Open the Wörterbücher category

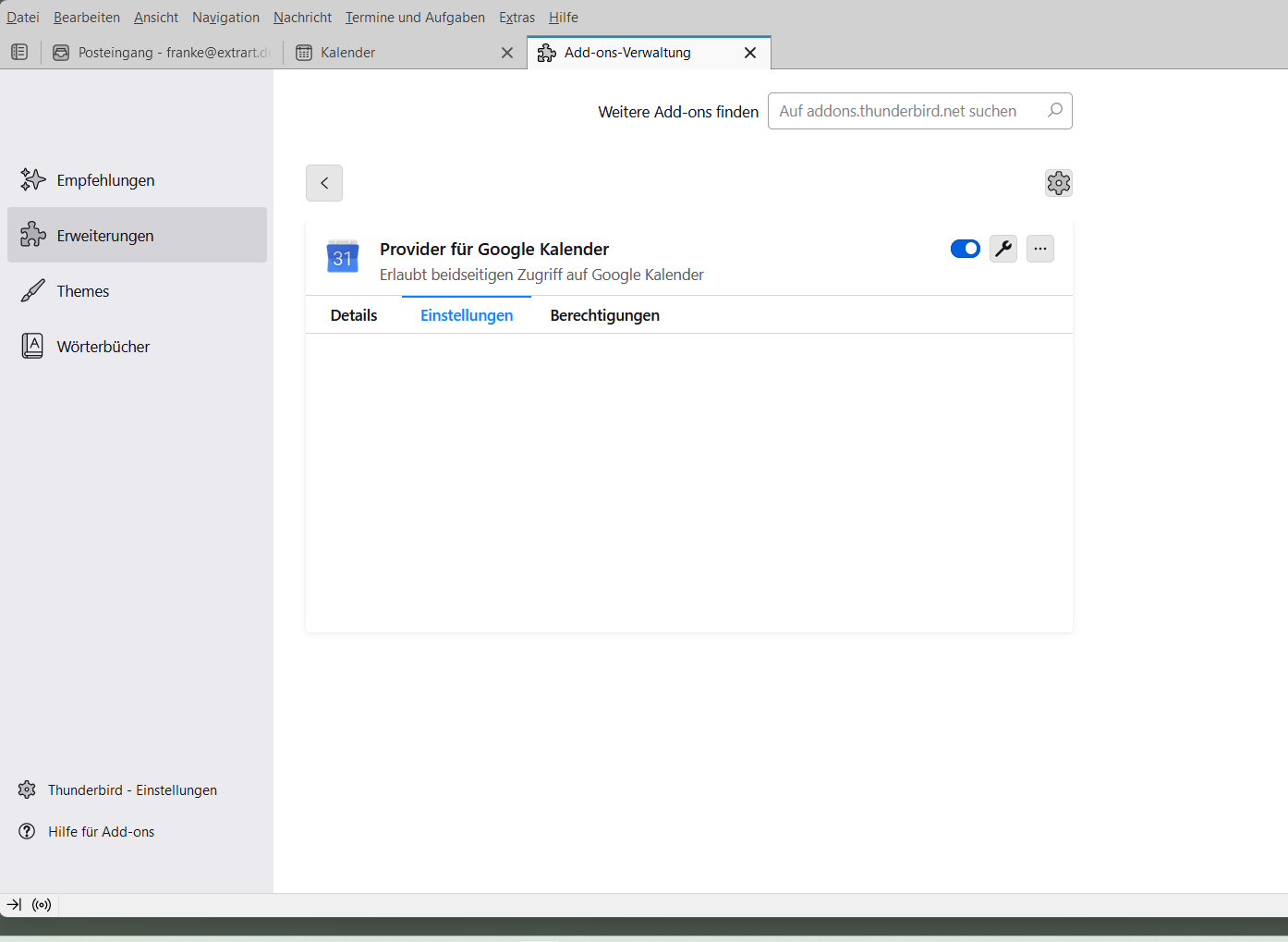(x=103, y=347)
